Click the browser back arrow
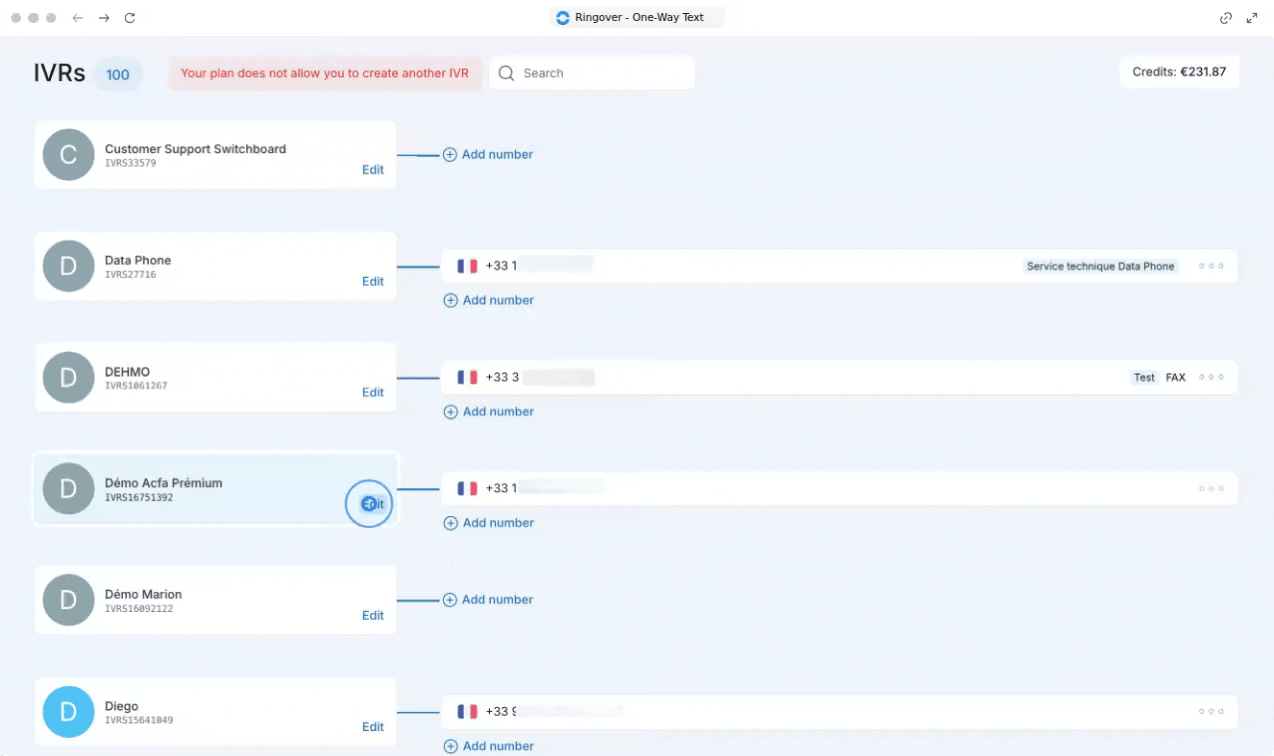This screenshot has height=756, width=1274. (x=78, y=18)
